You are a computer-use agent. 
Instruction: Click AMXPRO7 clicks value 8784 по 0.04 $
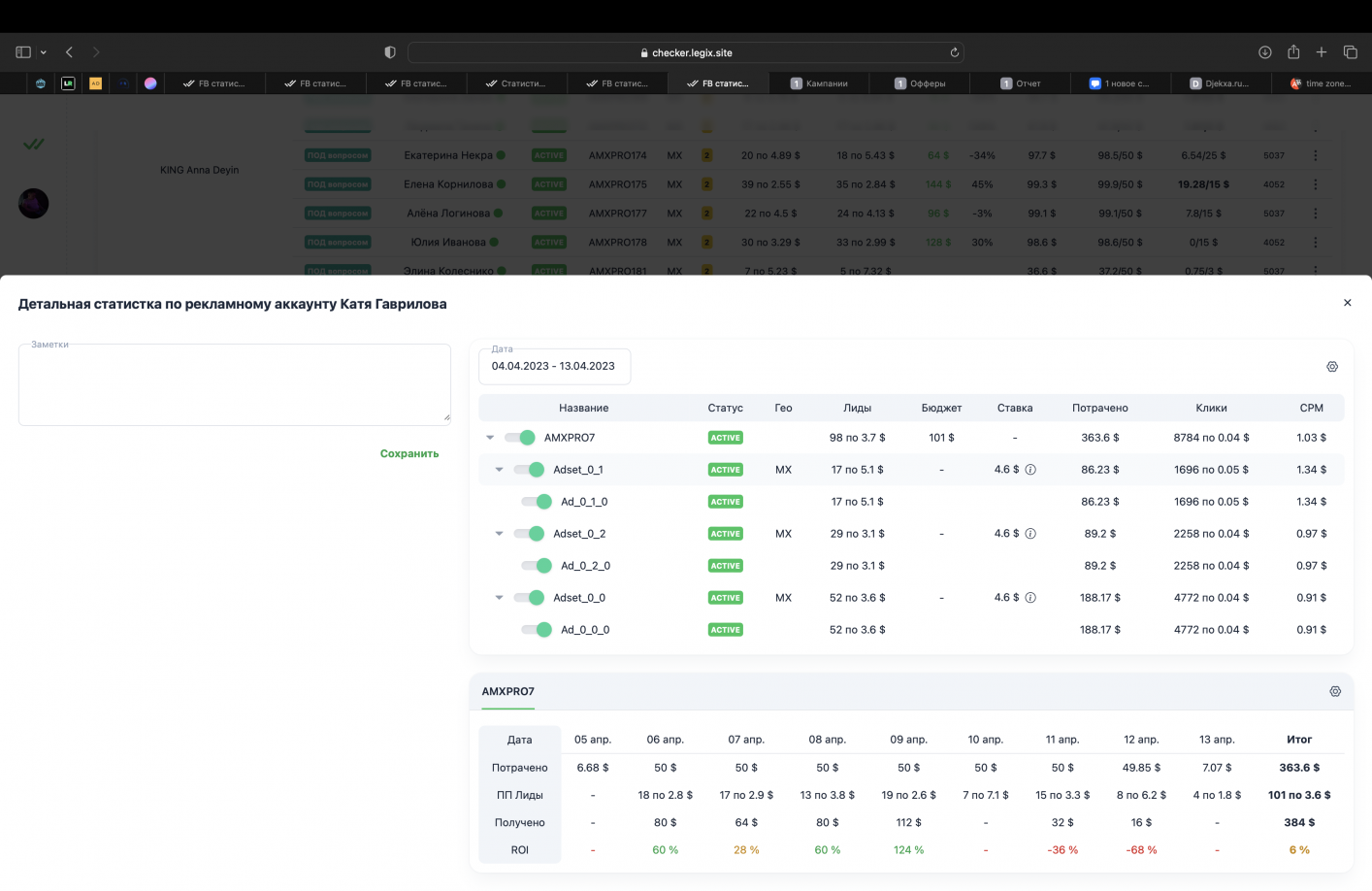1212,438
